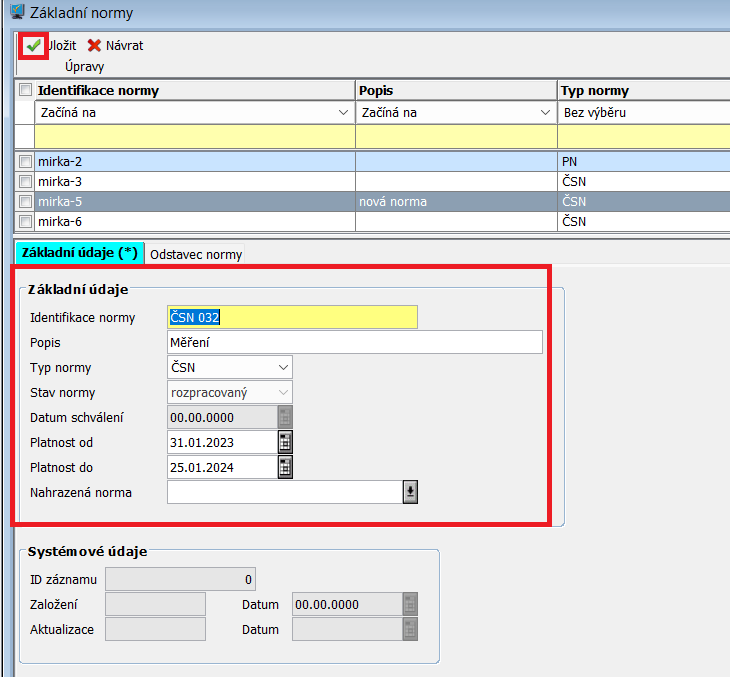This screenshot has height=677, width=730.
Task: Click the red X Návrat icon
Action: (95, 46)
